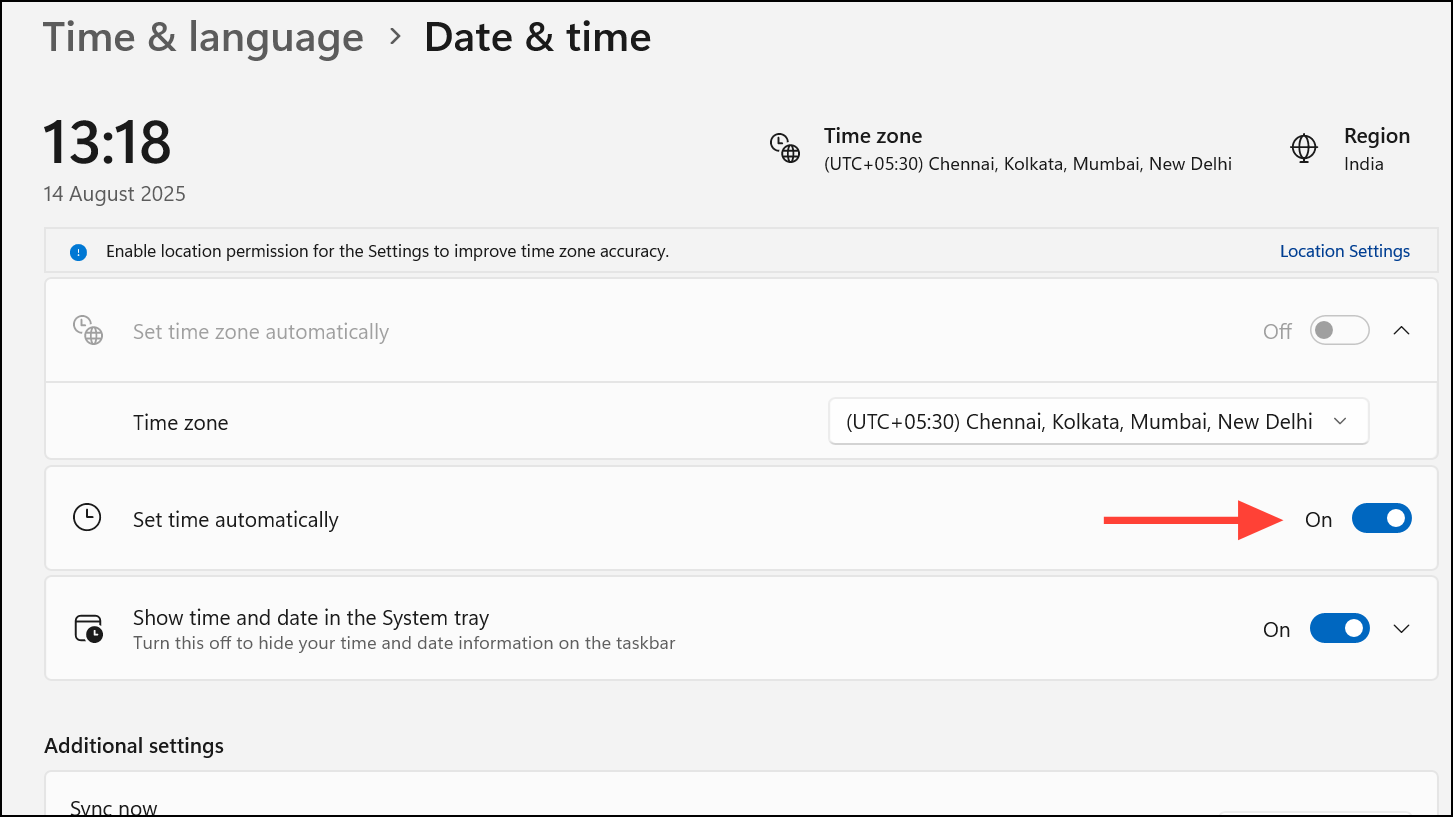Click the Date & time breadcrumb title
Viewport: 1453px width, 817px height.
[537, 37]
